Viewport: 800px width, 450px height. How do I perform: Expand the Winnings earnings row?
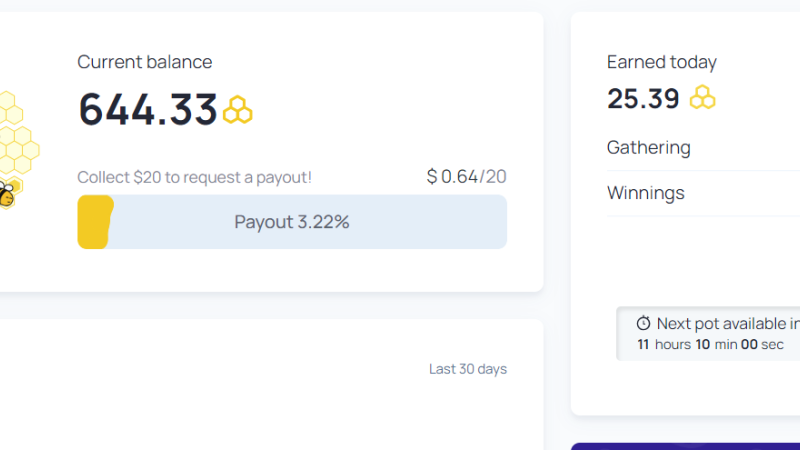click(646, 193)
